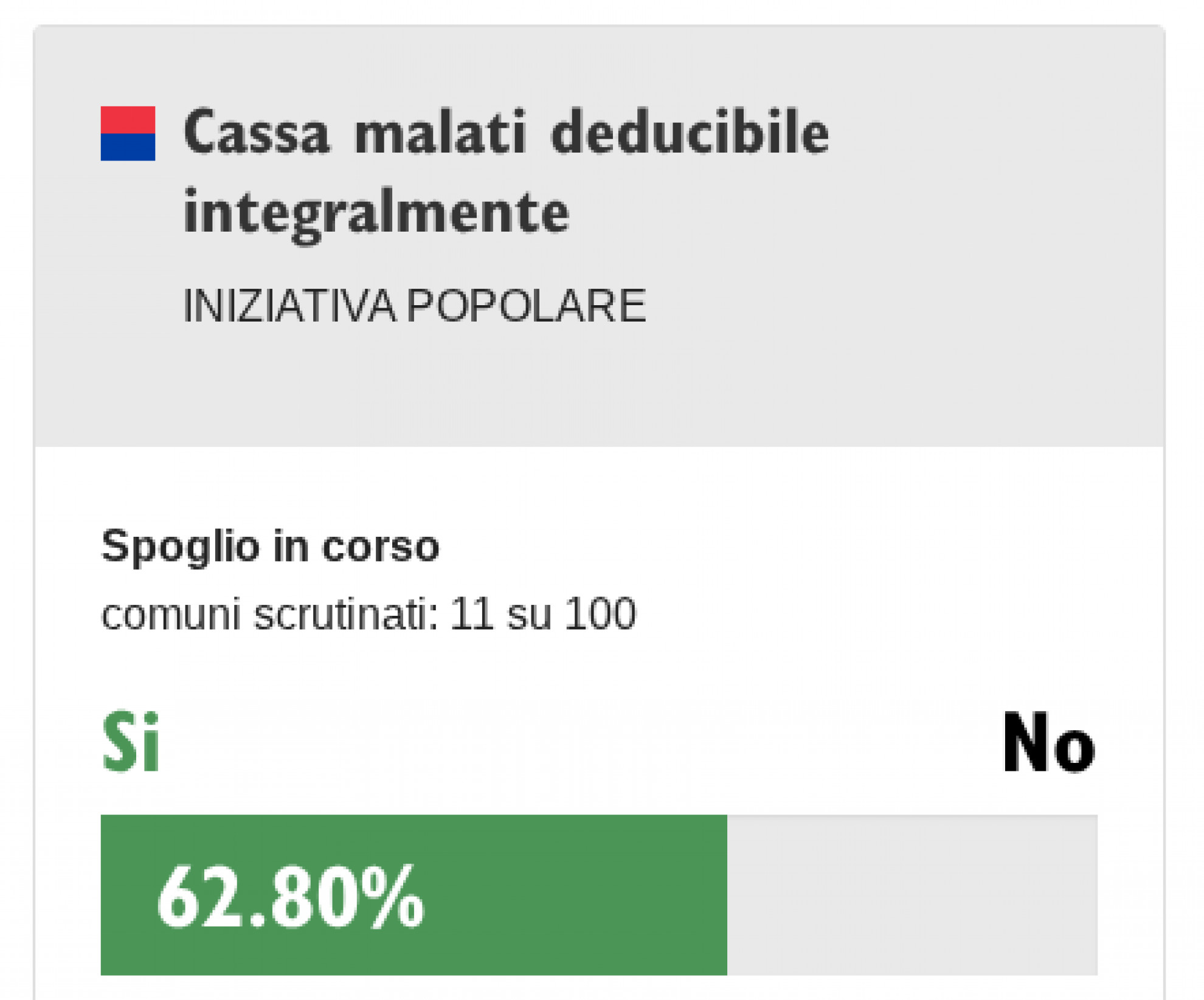Select the black "No" label
This screenshot has width=1204, height=1000.
coord(1048,743)
